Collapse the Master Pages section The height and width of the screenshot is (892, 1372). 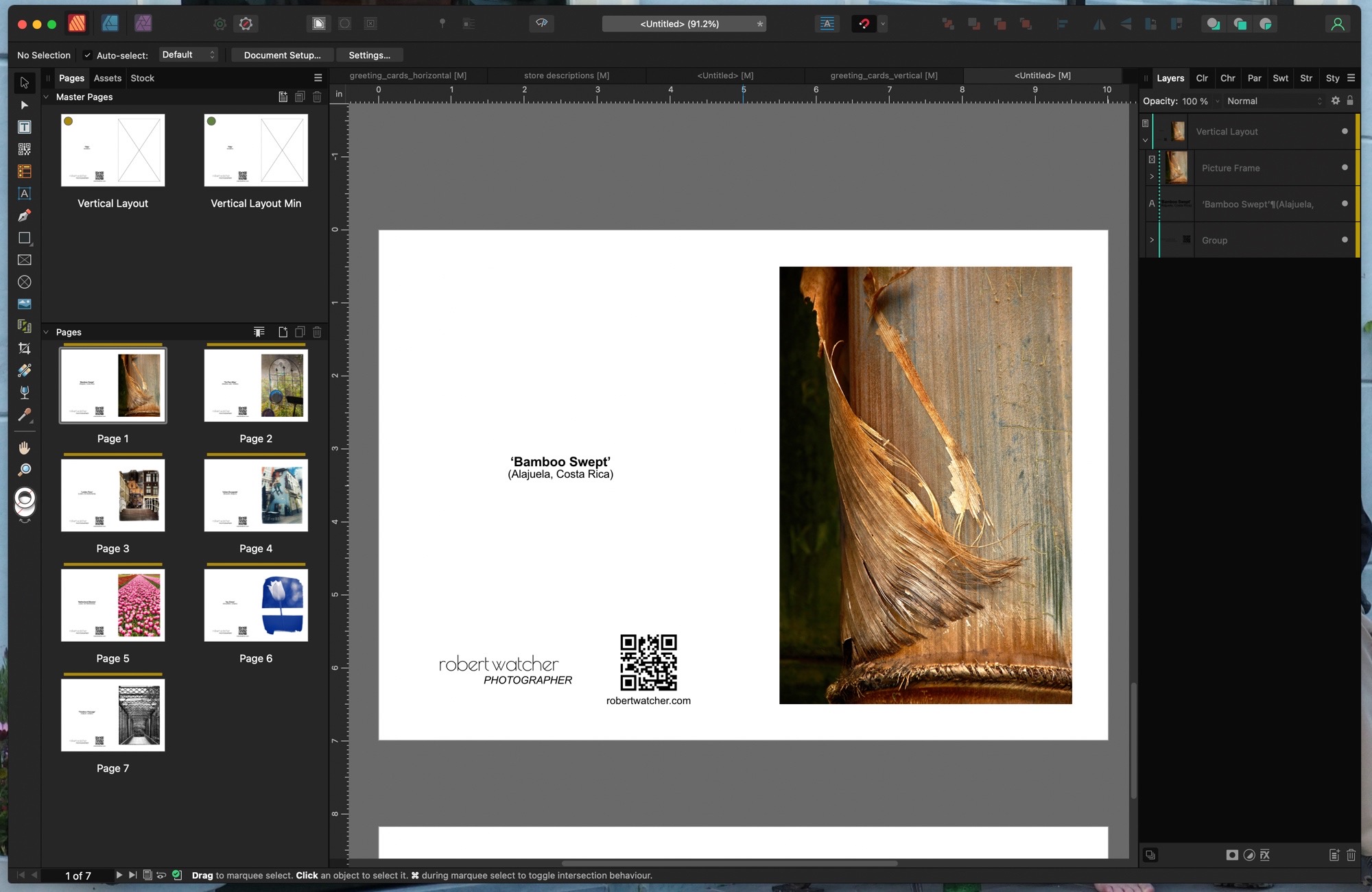(46, 97)
